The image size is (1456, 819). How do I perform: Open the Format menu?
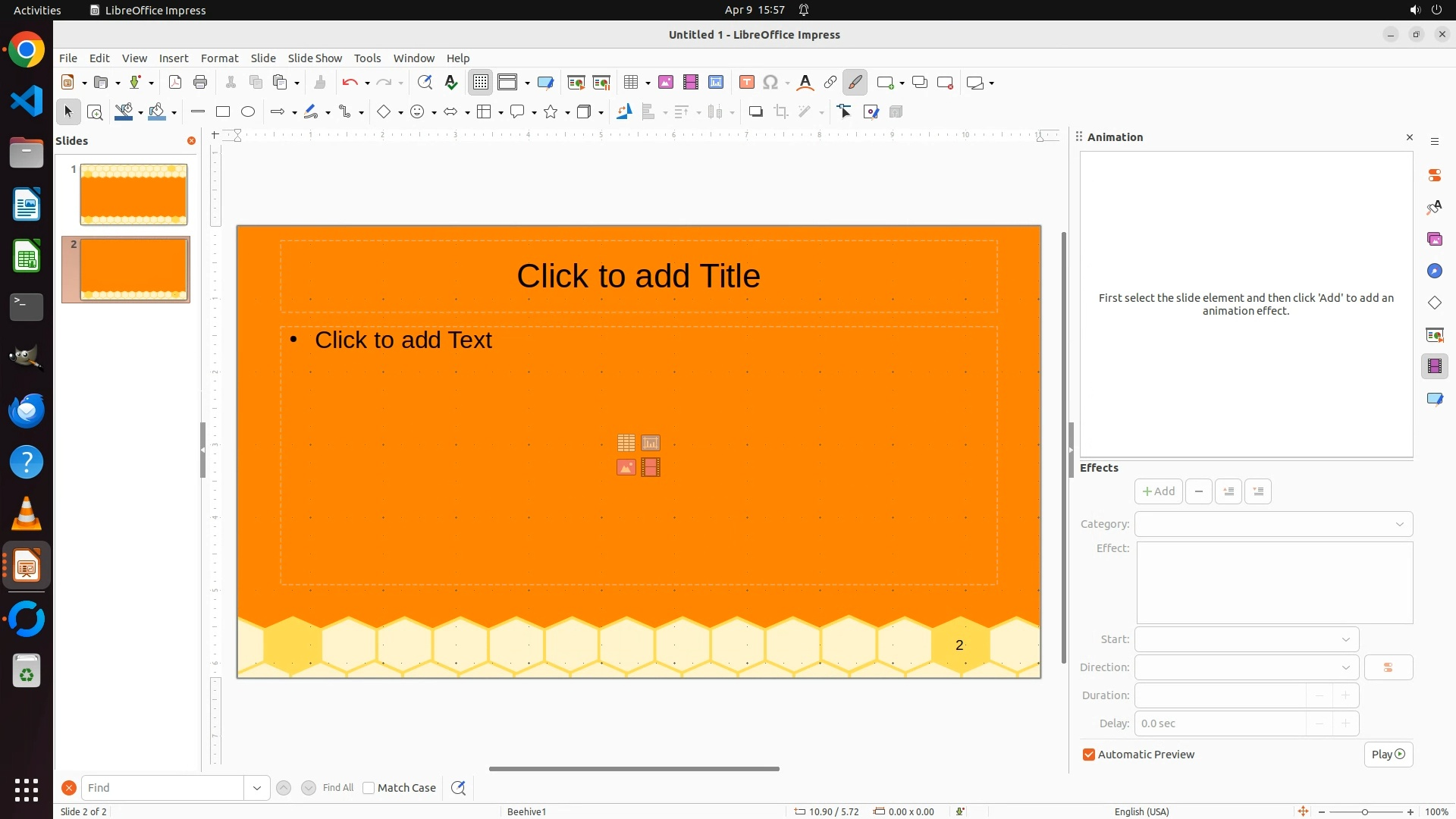tap(219, 58)
